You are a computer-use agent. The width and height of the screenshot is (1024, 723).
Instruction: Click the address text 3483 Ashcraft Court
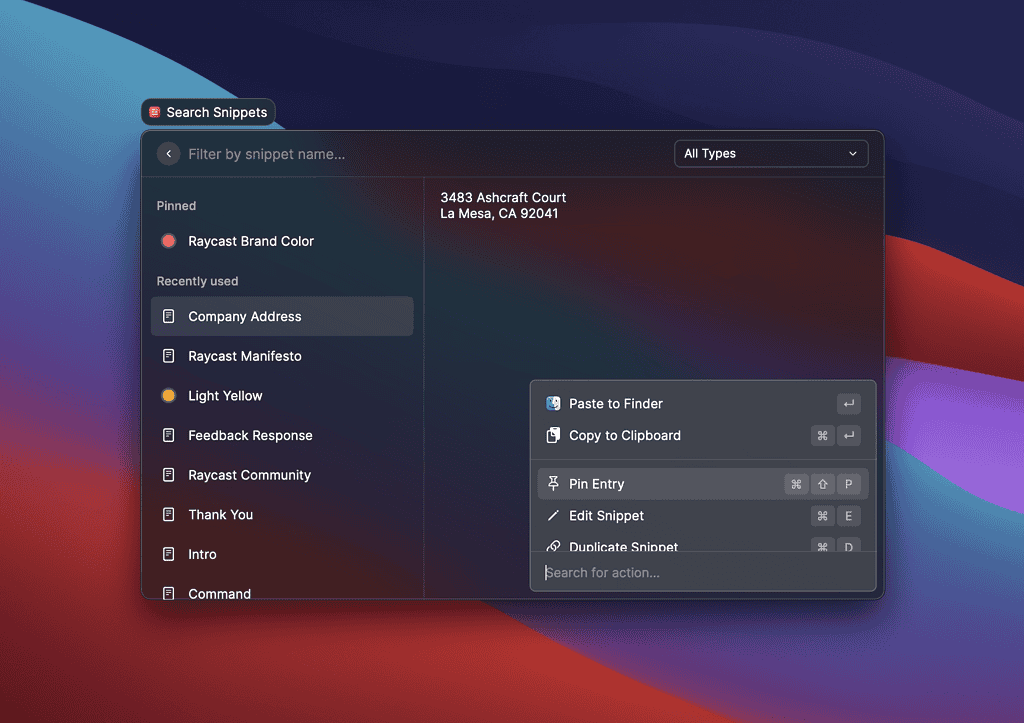click(503, 197)
